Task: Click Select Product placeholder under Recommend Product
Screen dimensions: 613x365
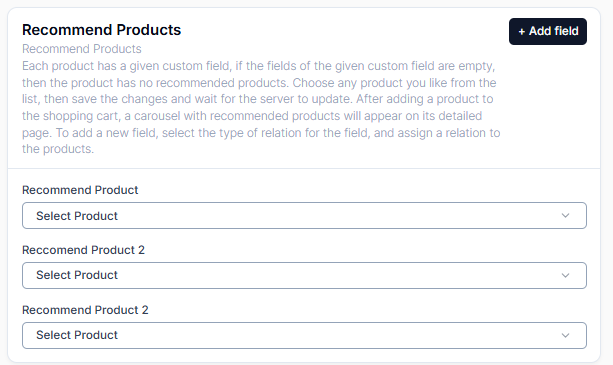Action: point(77,216)
